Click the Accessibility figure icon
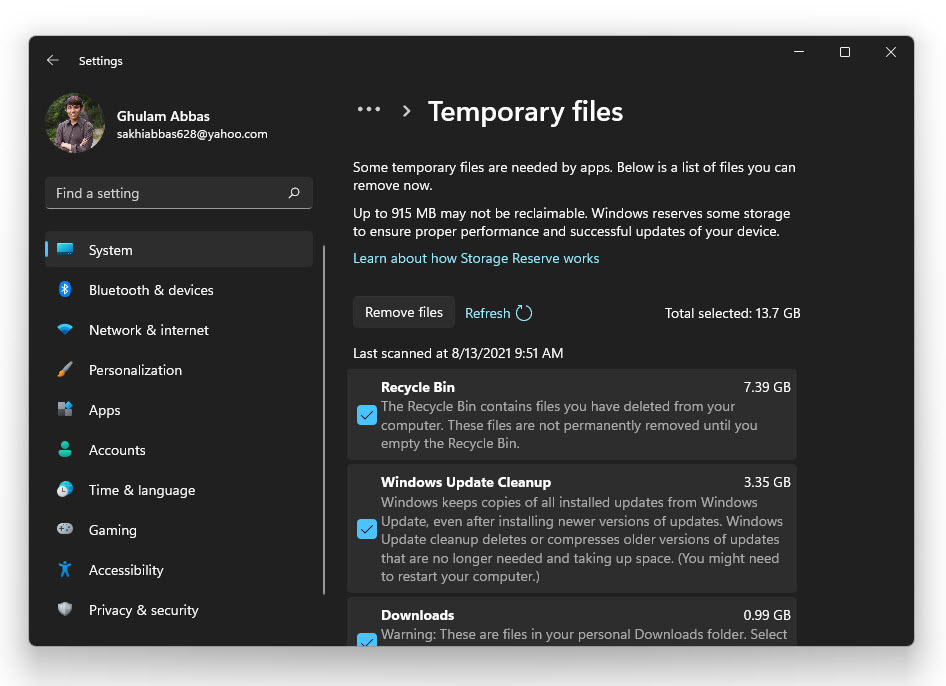The height and width of the screenshot is (686, 946). coord(65,569)
